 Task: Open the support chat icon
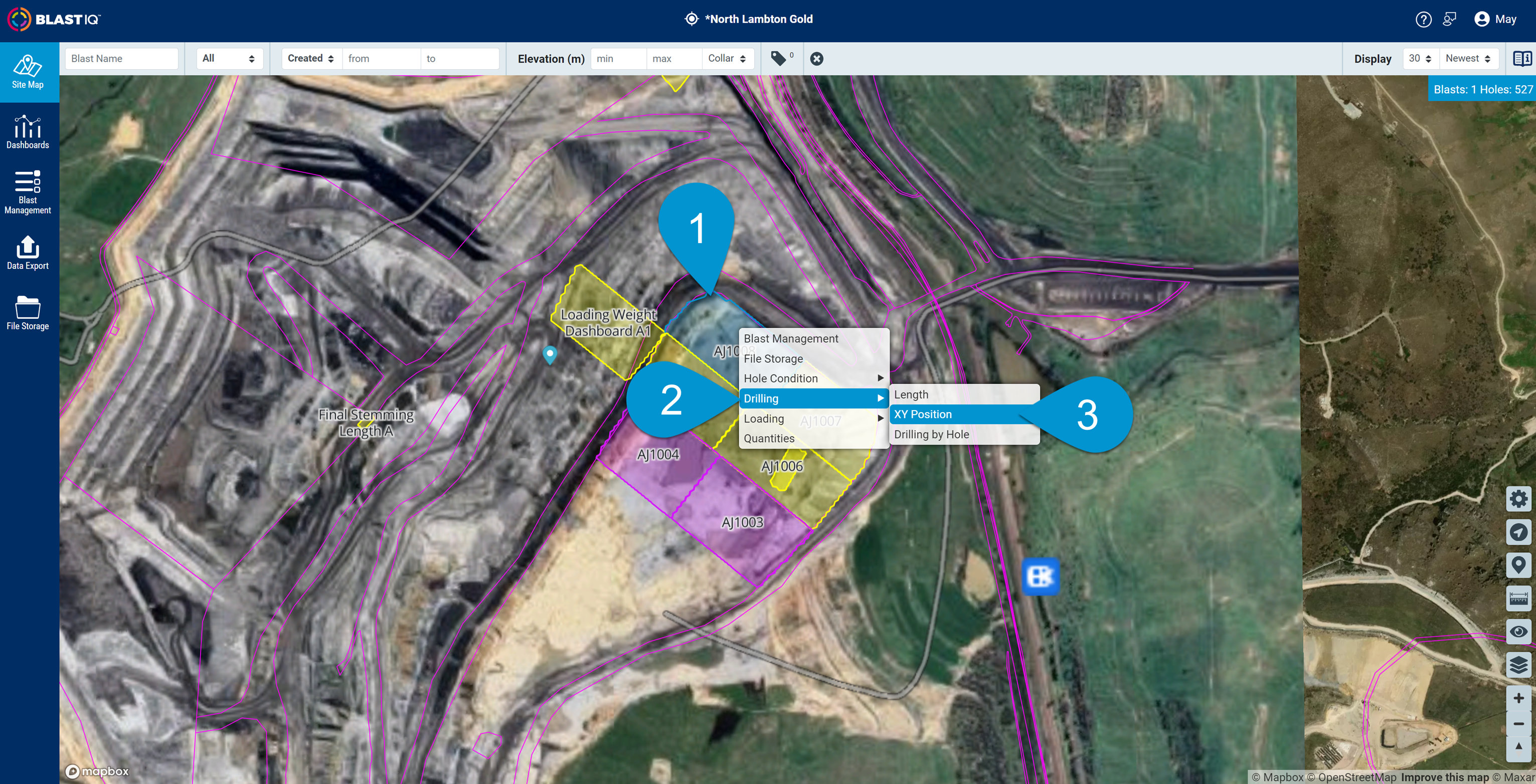point(1450,20)
